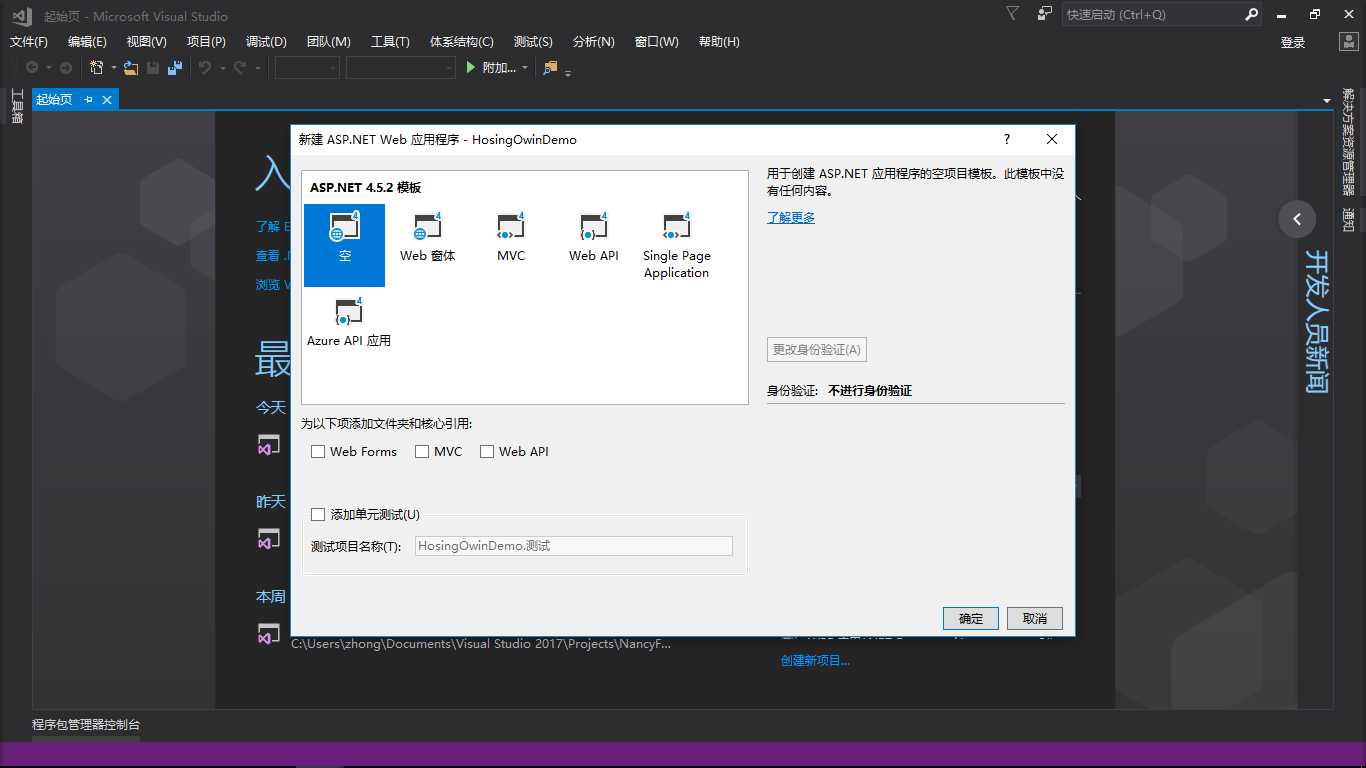Click the 了解更多 link
The height and width of the screenshot is (768, 1366).
click(791, 217)
